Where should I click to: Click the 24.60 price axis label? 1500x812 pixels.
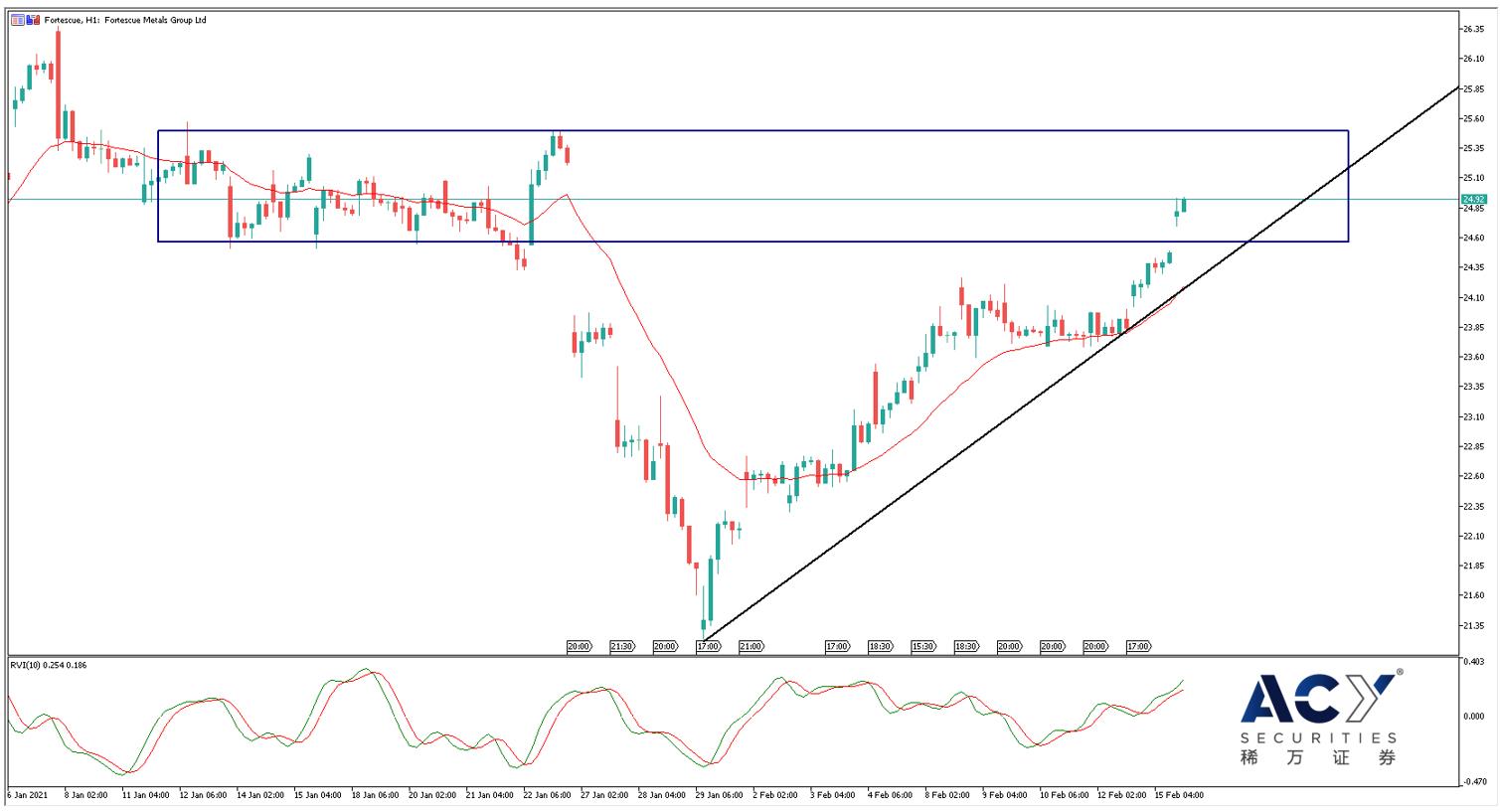[x=1473, y=238]
